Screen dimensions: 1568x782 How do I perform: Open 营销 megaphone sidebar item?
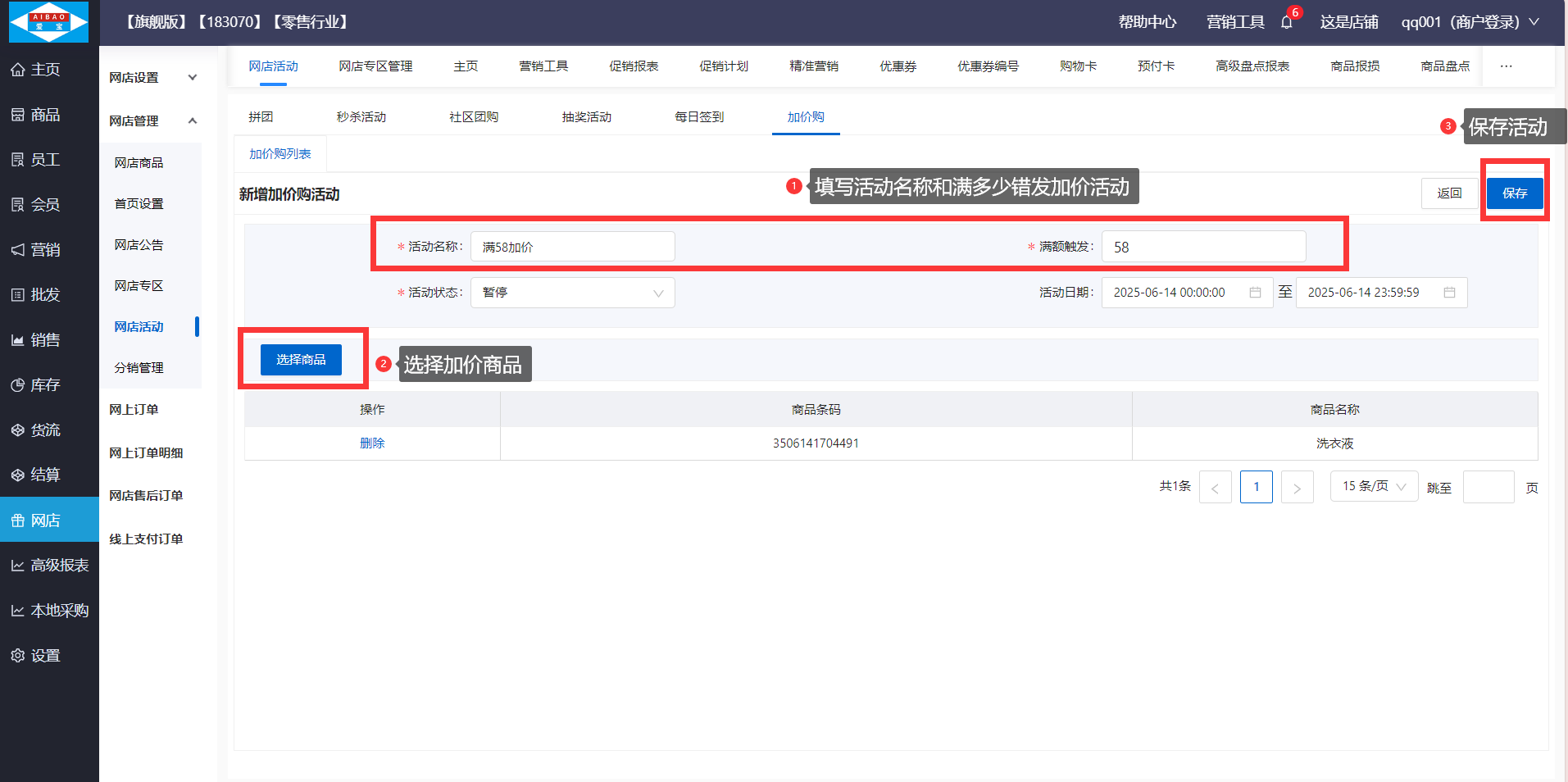[35, 250]
